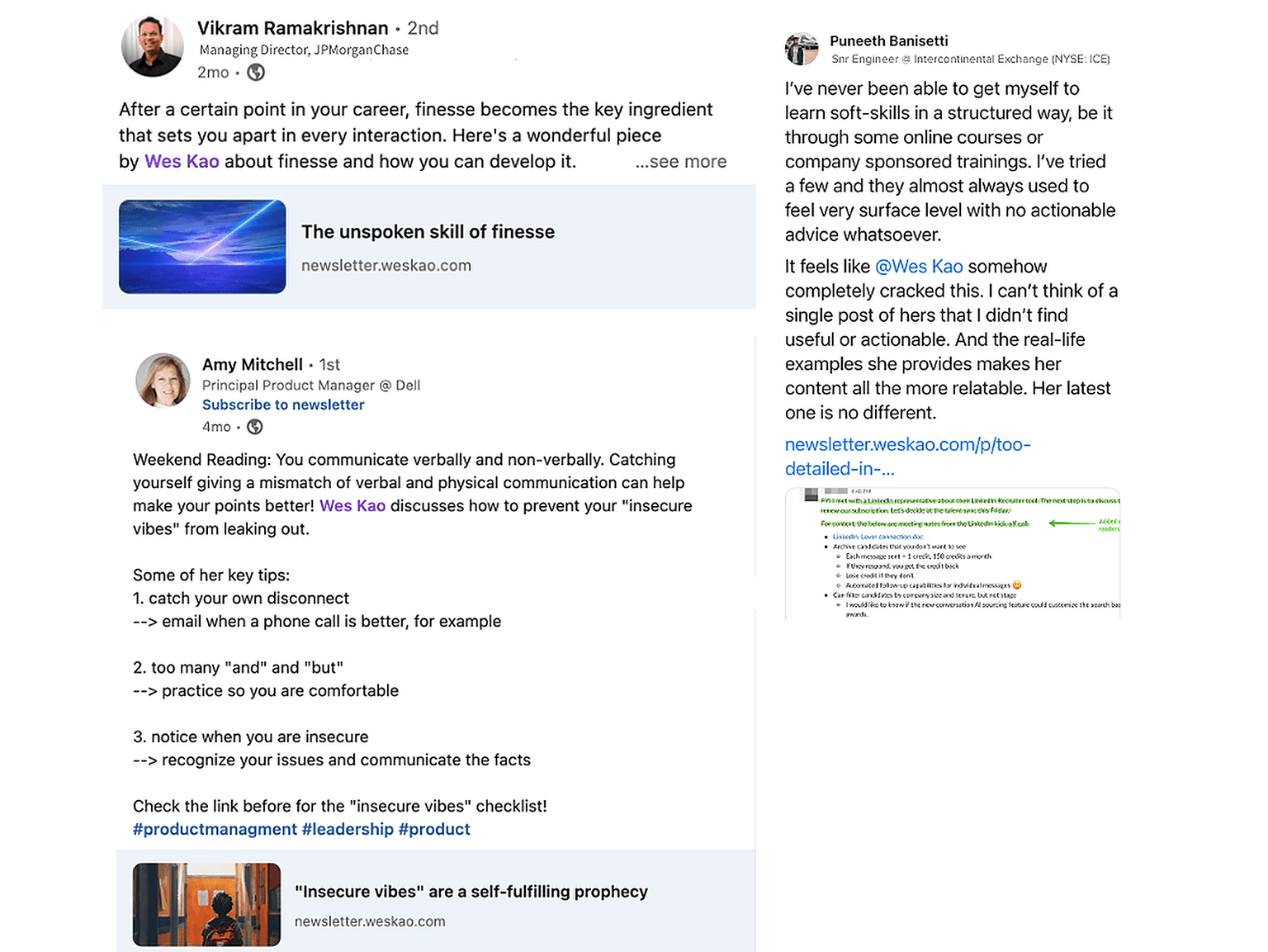Open the newsletter.weskao.com/p/too-detailed link
The width and height of the screenshot is (1268, 952).
click(907, 457)
